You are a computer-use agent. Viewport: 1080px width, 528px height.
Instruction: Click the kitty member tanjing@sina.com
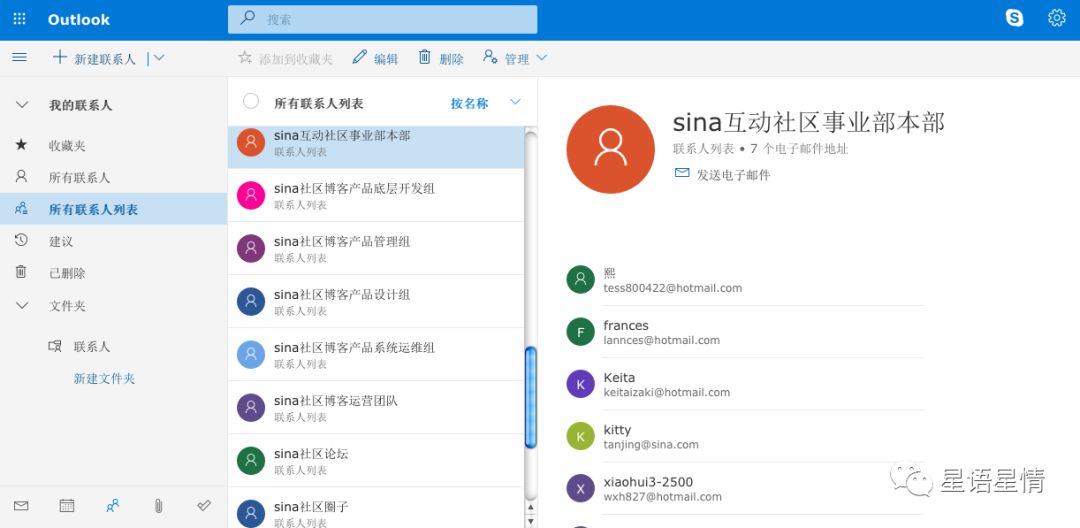pos(744,436)
